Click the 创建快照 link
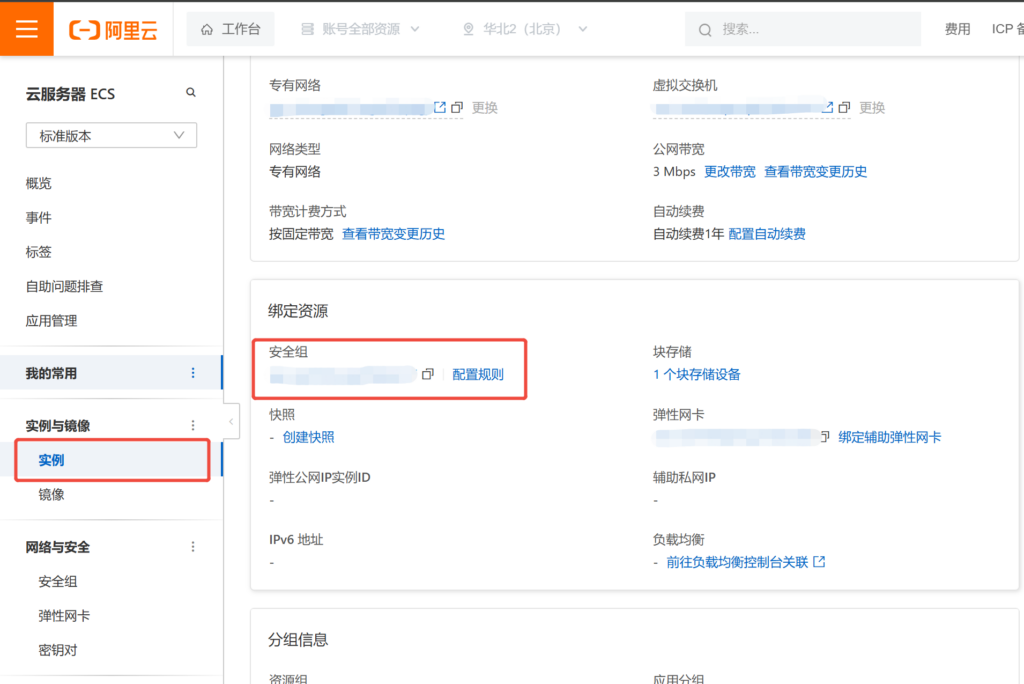Screen dimensions: 1024x684 (308, 436)
